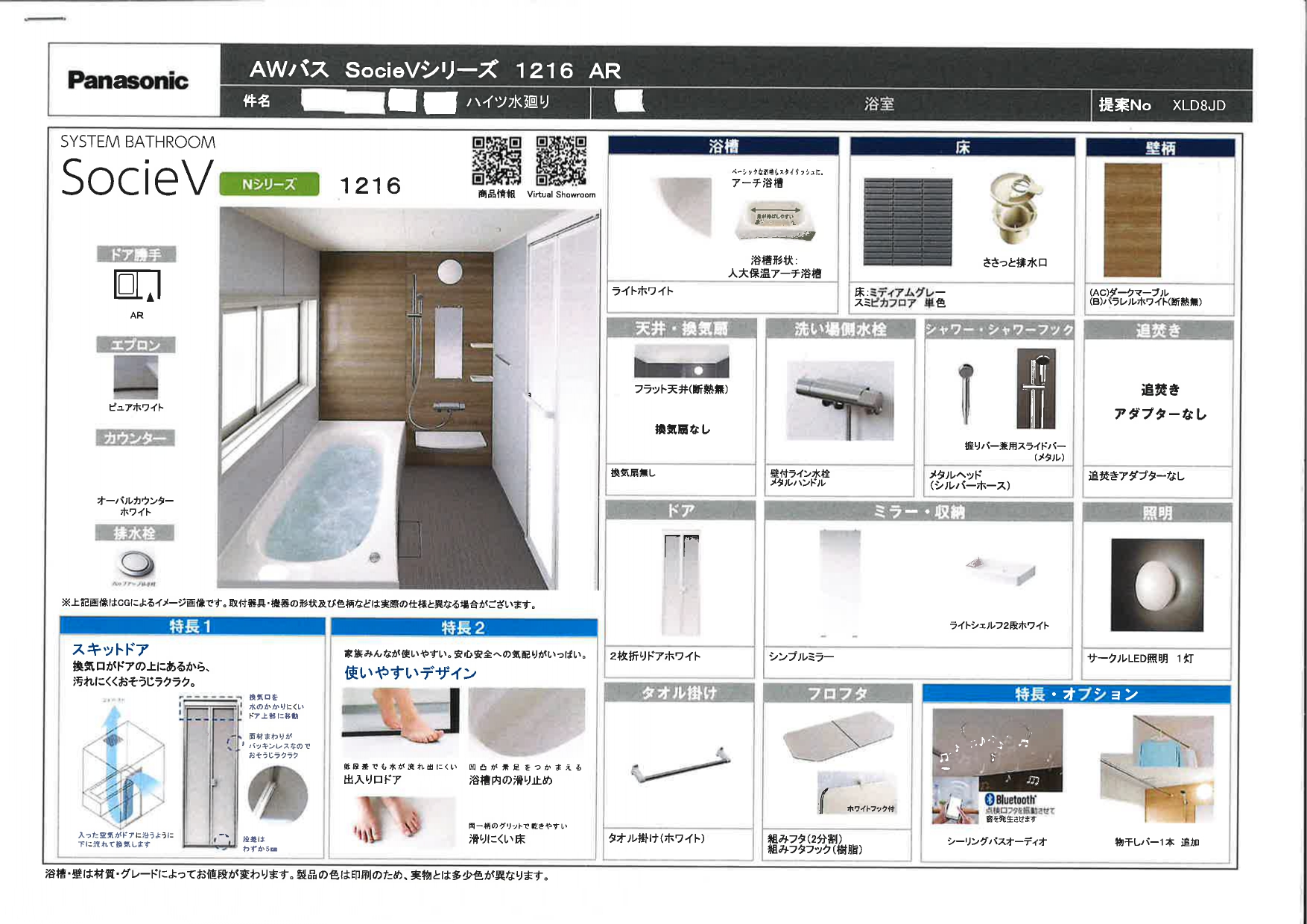1307x924 pixels.
Task: Click the ミラー・収納 section header
Action: click(x=918, y=511)
